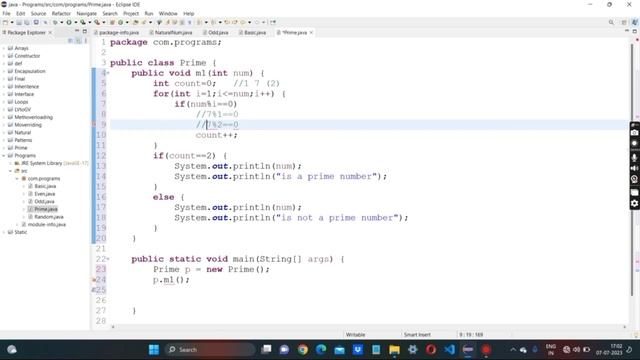The width and height of the screenshot is (640, 360).
Task: Select the Encapsulation project
Action: pyautogui.click(x=27, y=71)
